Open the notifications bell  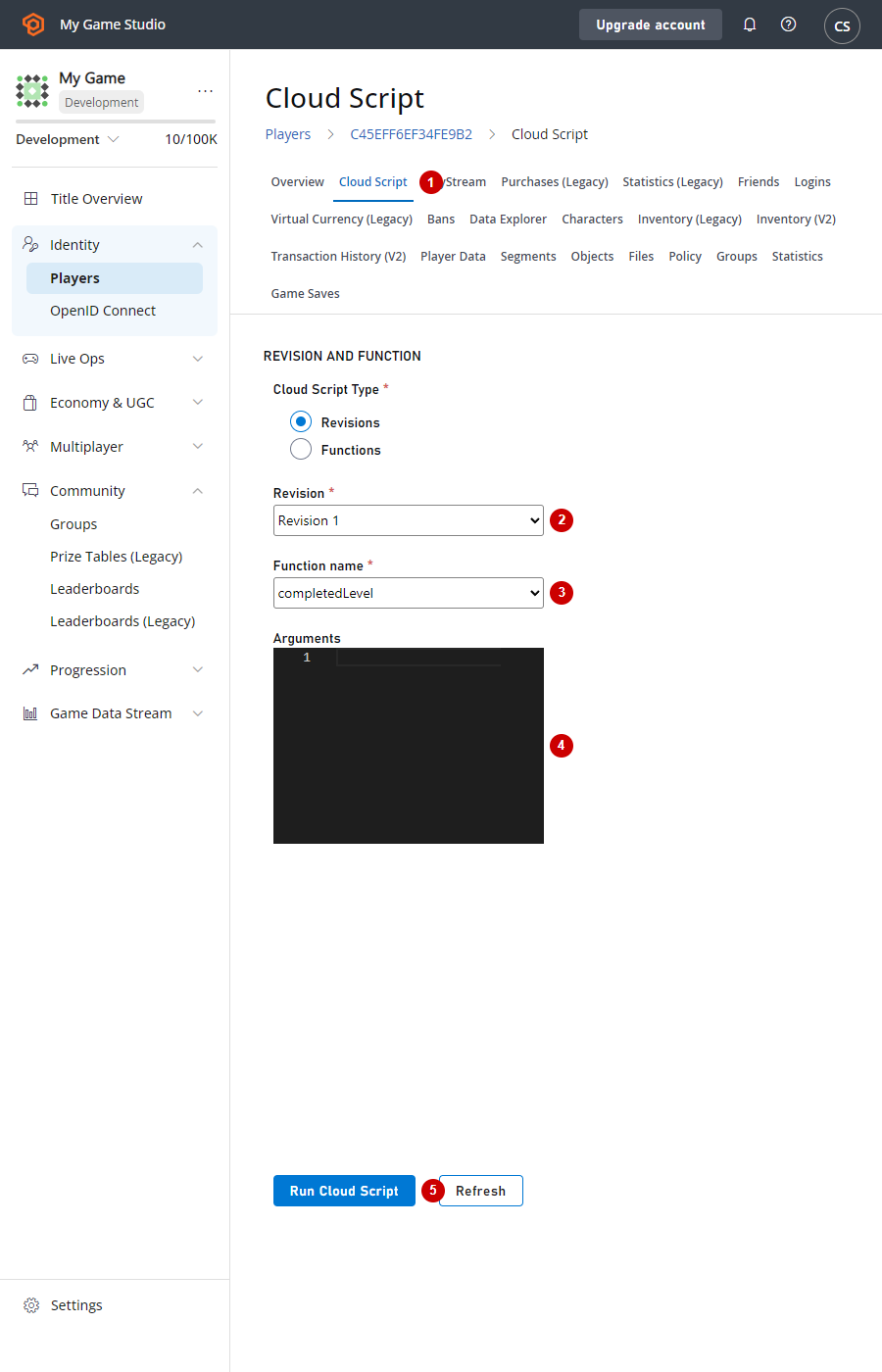coord(750,24)
